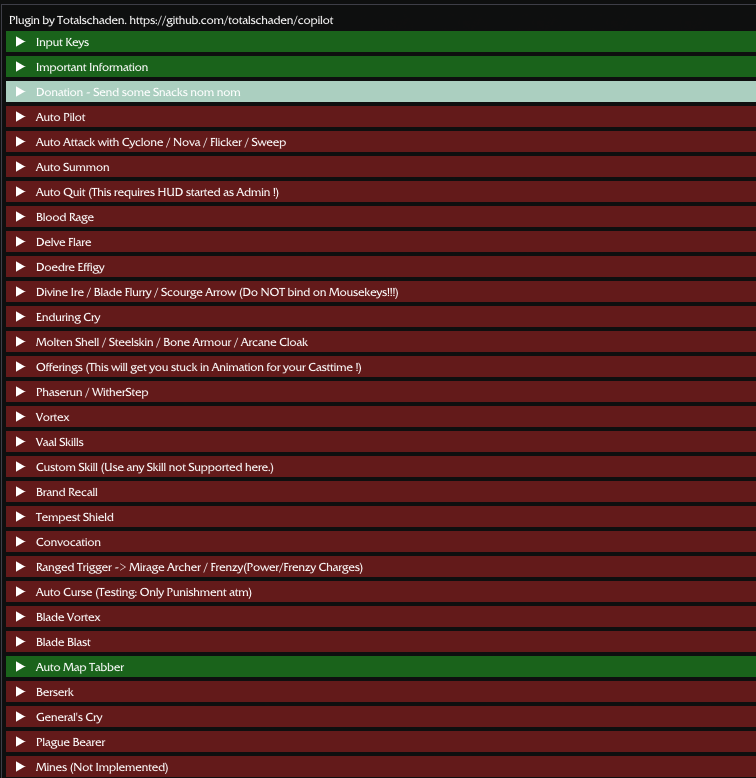Click the 'Input Keys' label
The height and width of the screenshot is (778, 756).
pyautogui.click(x=63, y=42)
